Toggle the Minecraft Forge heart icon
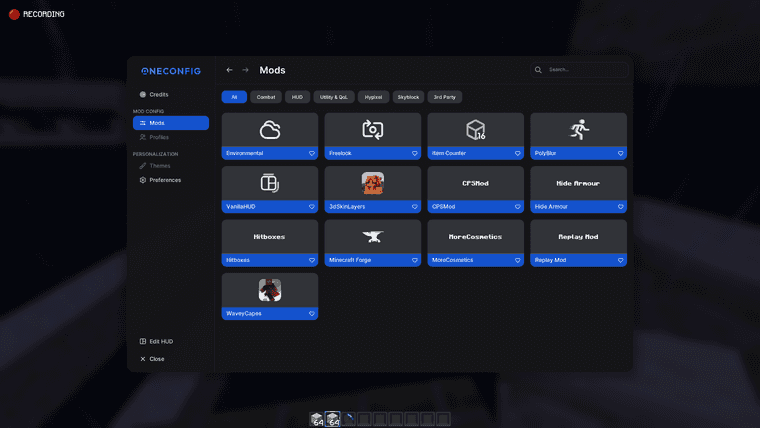This screenshot has width=760, height=428. [414, 260]
